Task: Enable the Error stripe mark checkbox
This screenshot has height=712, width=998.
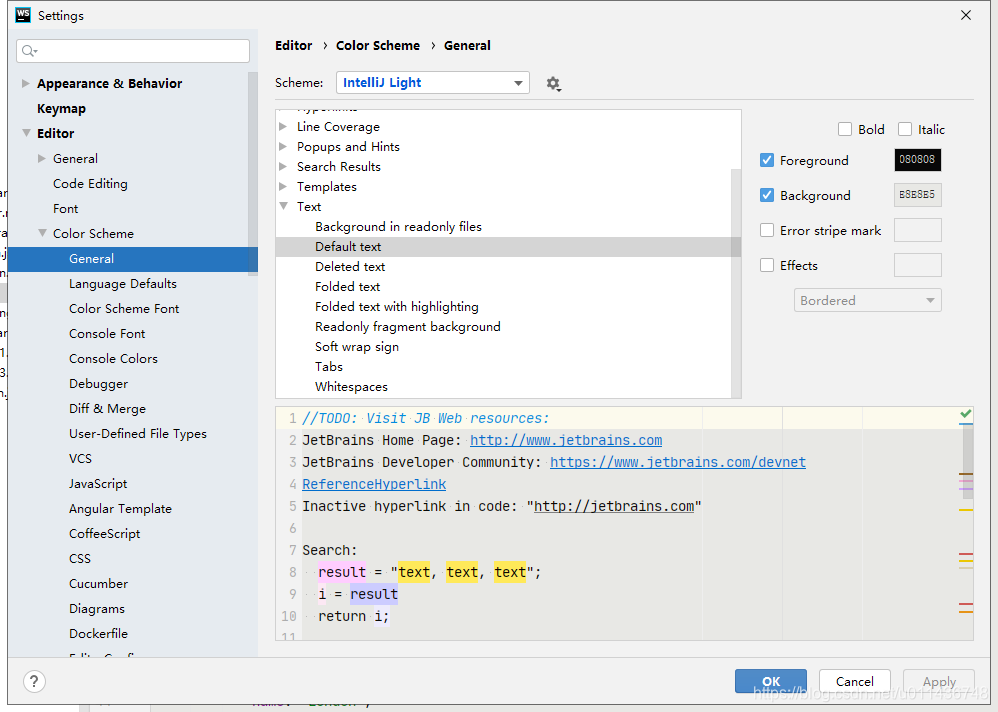Action: [768, 230]
